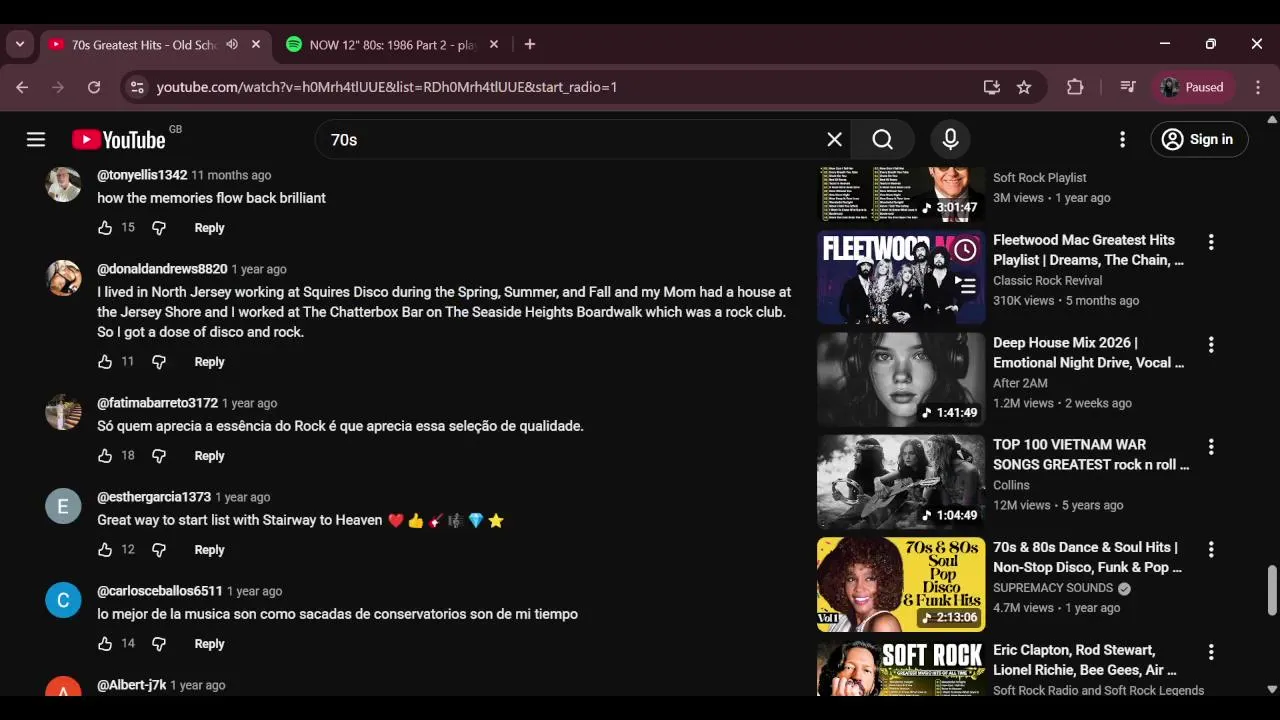Open the SUPREMACY SOUNDS channel name

click(1053, 588)
